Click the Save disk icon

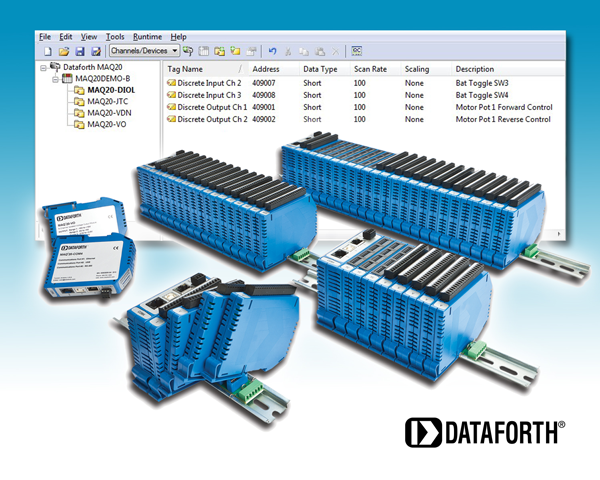tap(80, 51)
